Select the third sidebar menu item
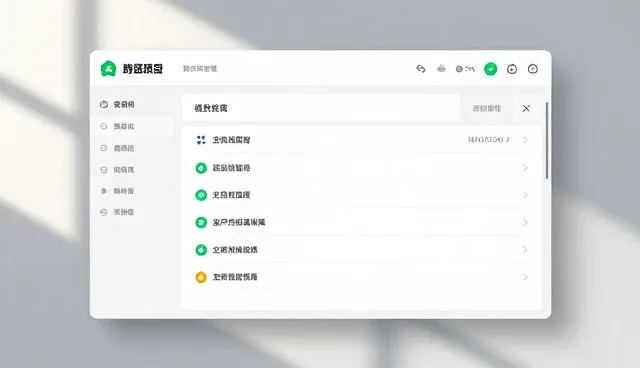 [132, 148]
